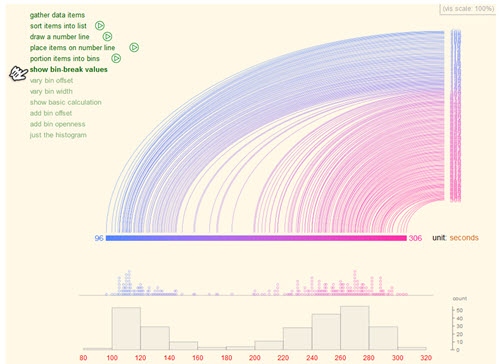Image resolution: width=500 pixels, height=364 pixels.
Task: Click the blue-to-pink gradient number line bar
Action: (x=256, y=238)
